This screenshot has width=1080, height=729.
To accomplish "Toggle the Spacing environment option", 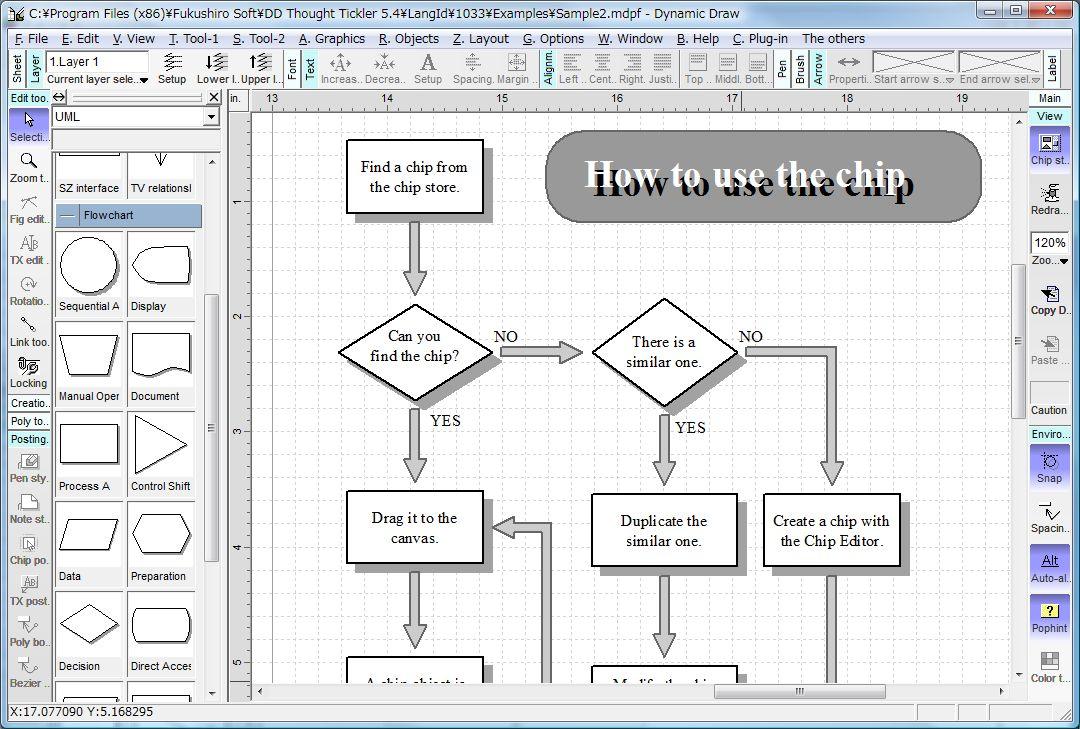I will click(1049, 517).
